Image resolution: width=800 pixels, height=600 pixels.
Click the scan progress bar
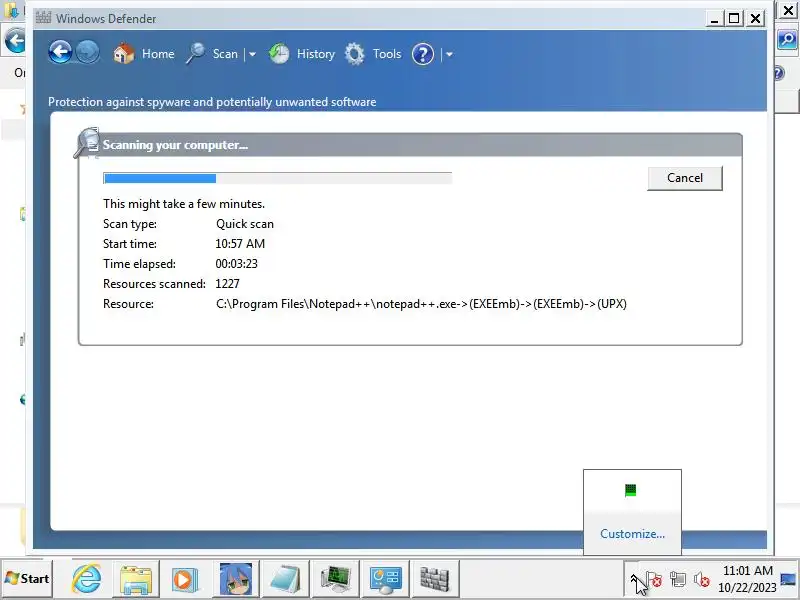click(x=278, y=178)
